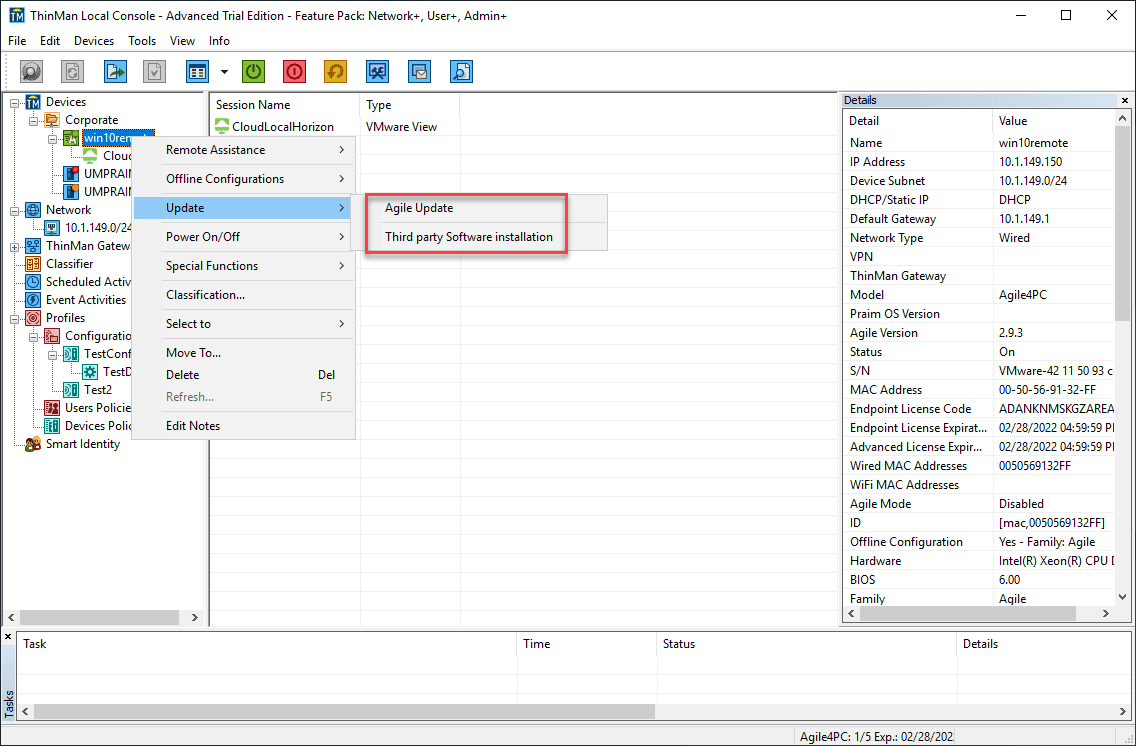Screen dimensions: 1136x746
Task: Click the magnifier document search toolbar icon
Action: (462, 71)
